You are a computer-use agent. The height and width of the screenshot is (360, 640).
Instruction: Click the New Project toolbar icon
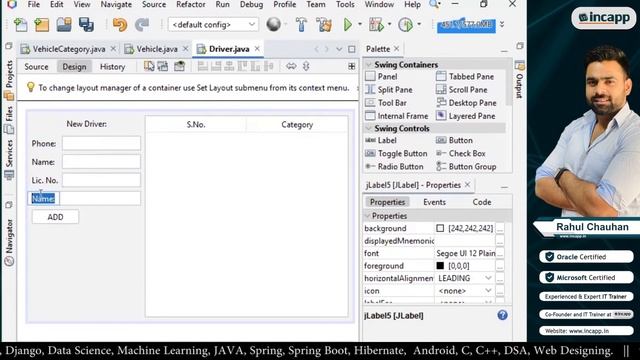[x=42, y=25]
